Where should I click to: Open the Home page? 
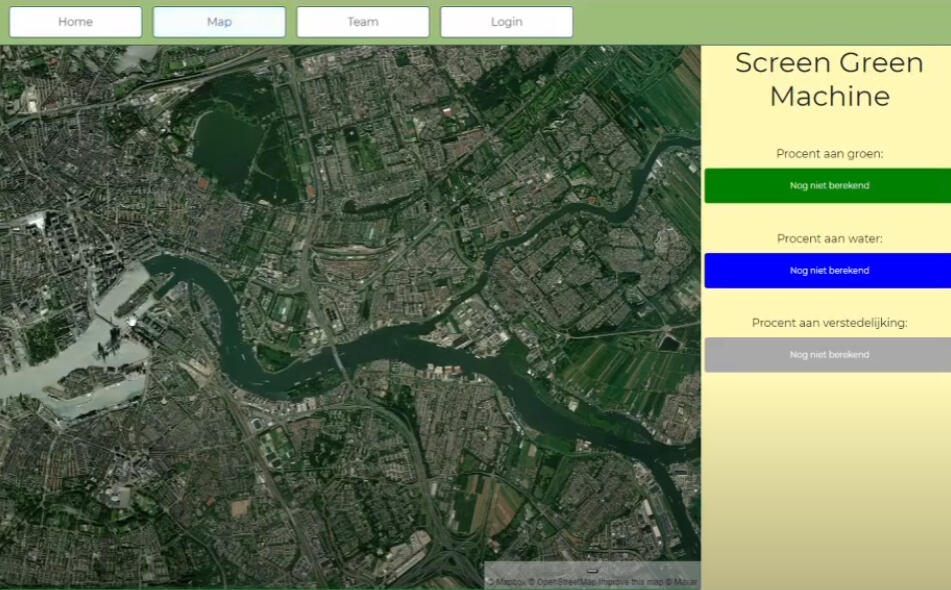75,22
